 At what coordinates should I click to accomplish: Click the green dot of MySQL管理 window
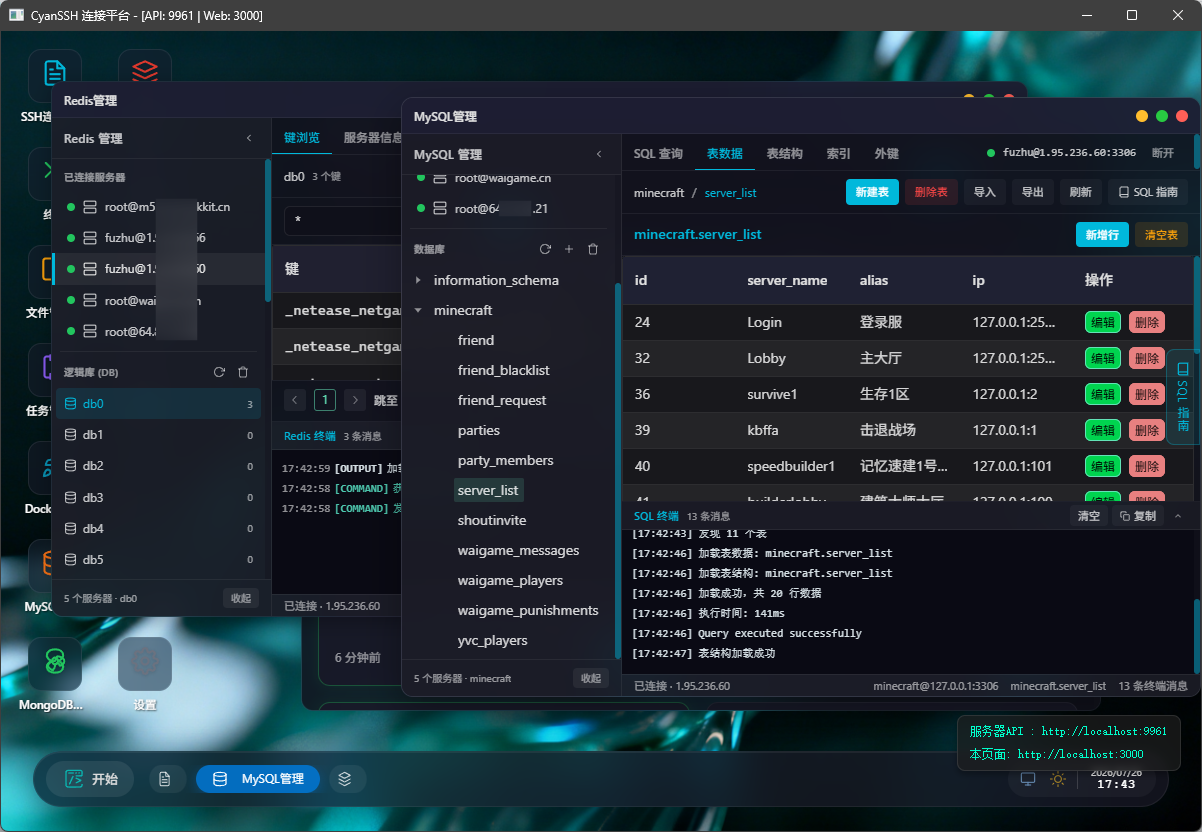point(1162,116)
